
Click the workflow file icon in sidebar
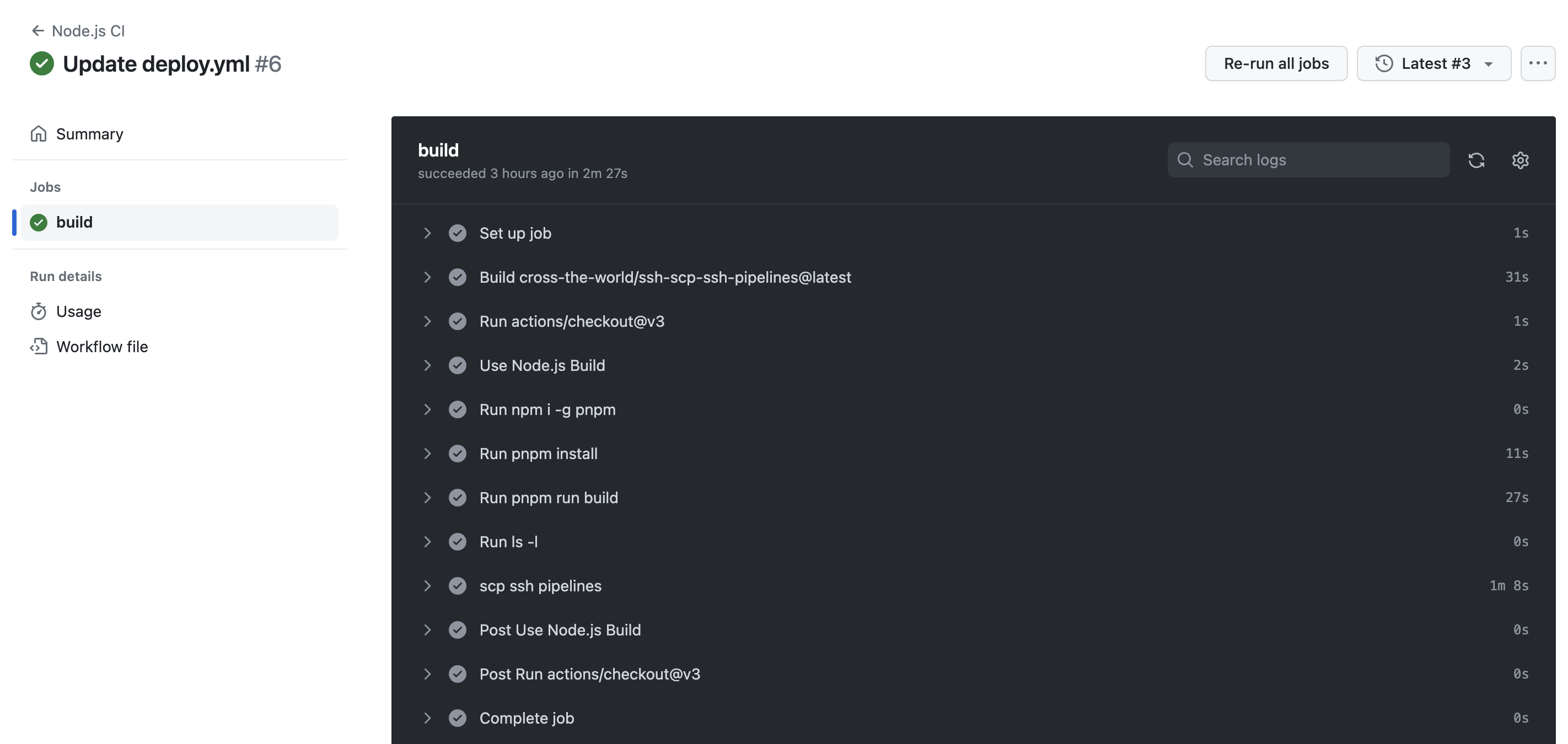39,347
